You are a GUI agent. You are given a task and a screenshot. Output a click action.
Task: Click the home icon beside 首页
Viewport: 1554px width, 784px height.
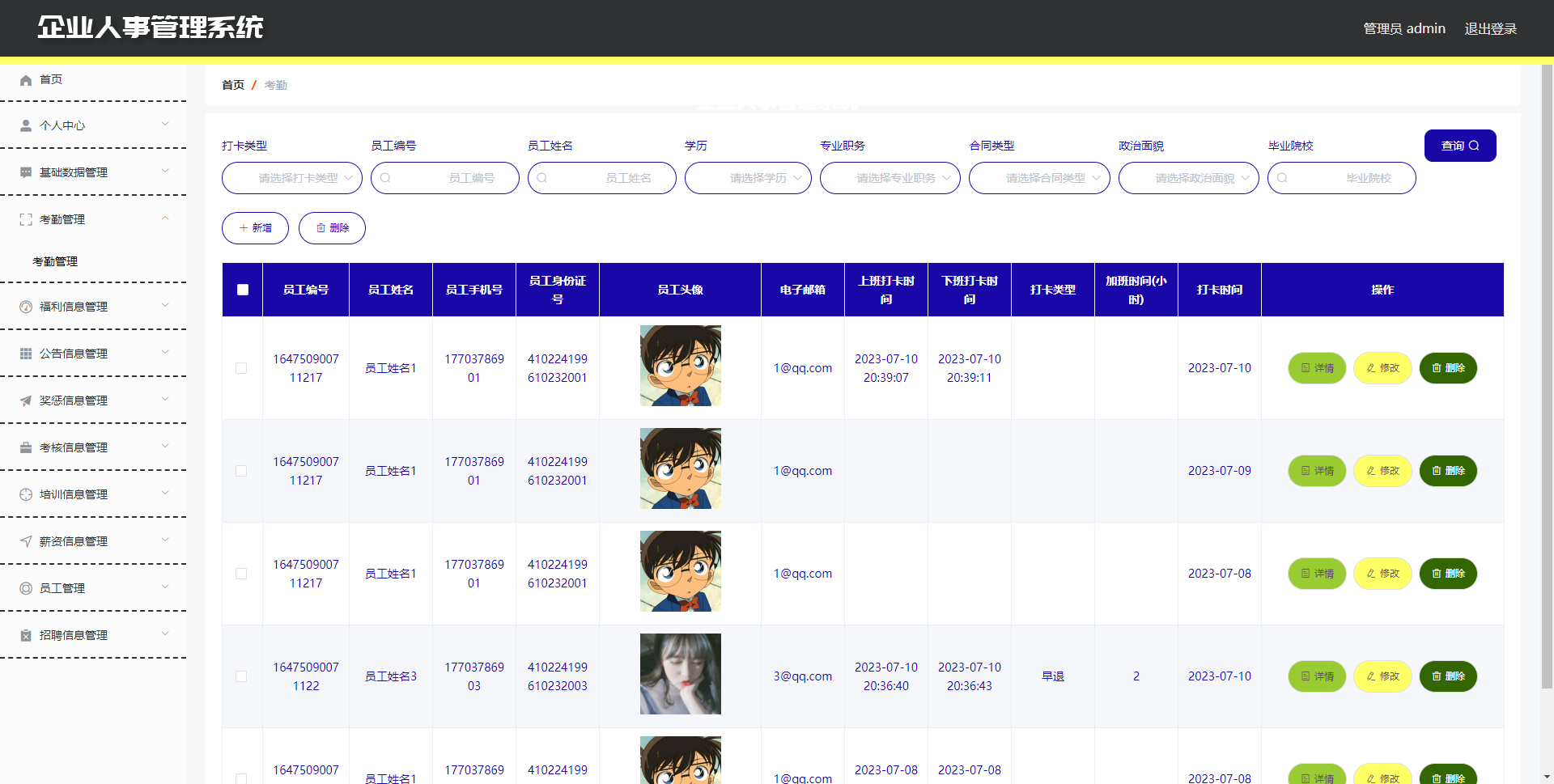pos(26,80)
